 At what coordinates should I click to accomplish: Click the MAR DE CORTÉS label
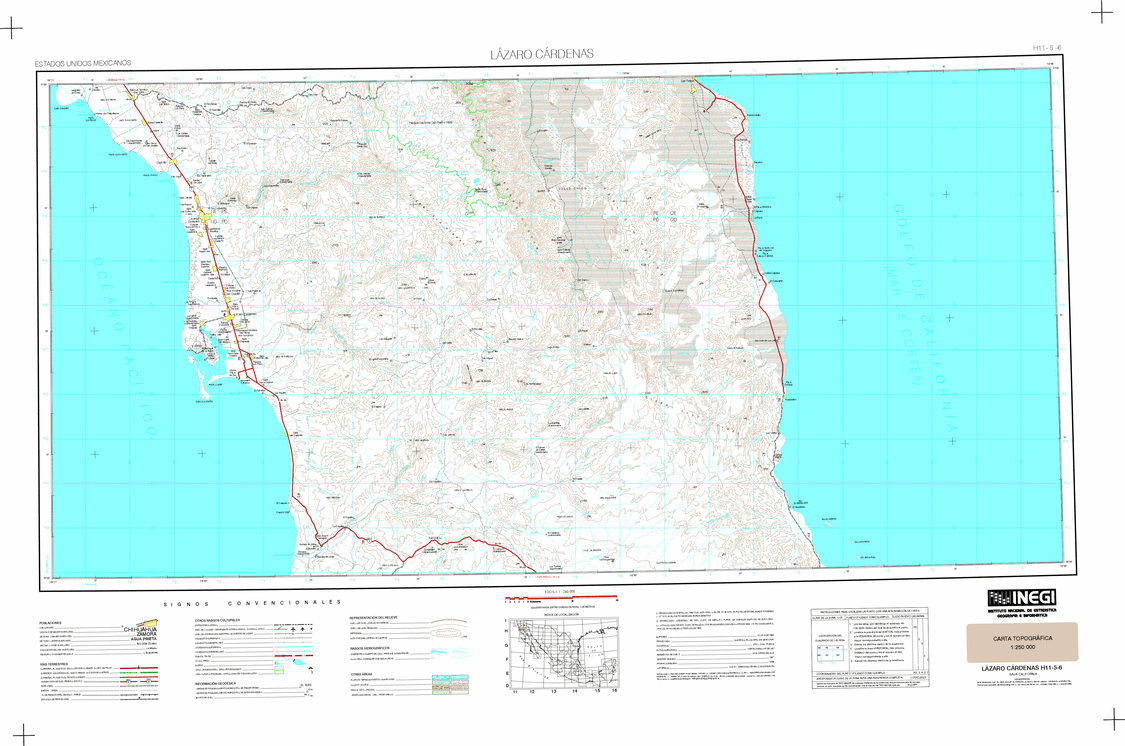(904, 325)
